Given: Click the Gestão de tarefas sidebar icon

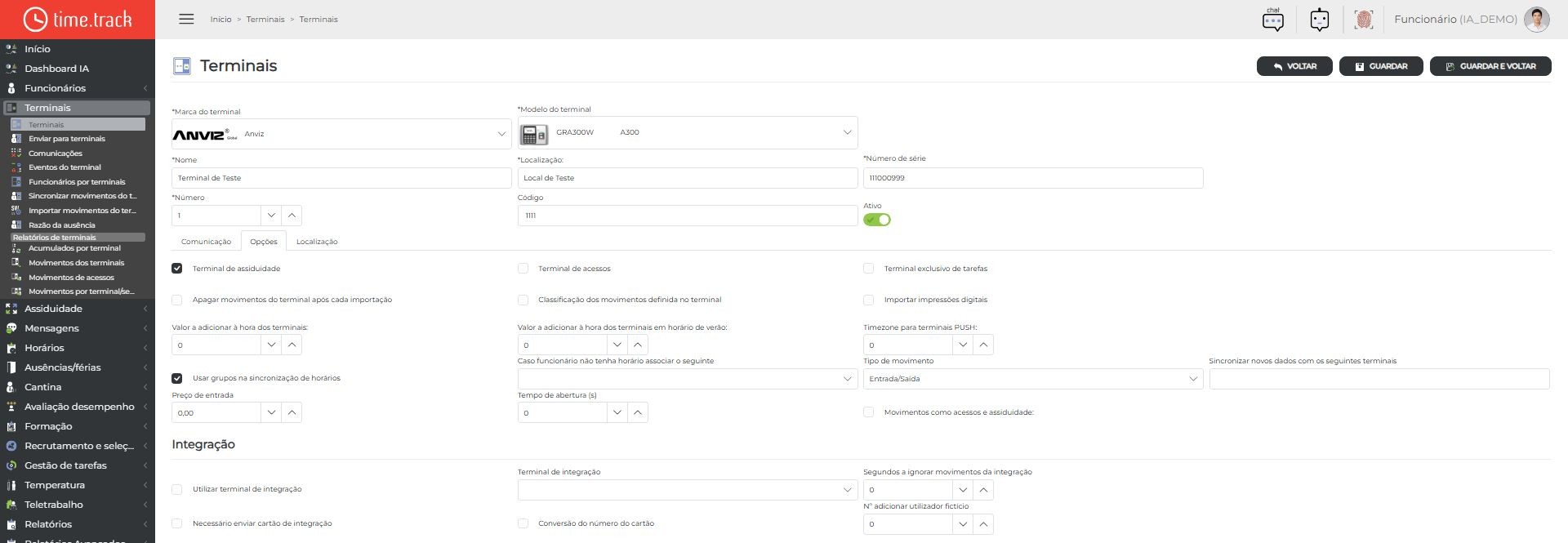Looking at the screenshot, I should pyautogui.click(x=11, y=465).
